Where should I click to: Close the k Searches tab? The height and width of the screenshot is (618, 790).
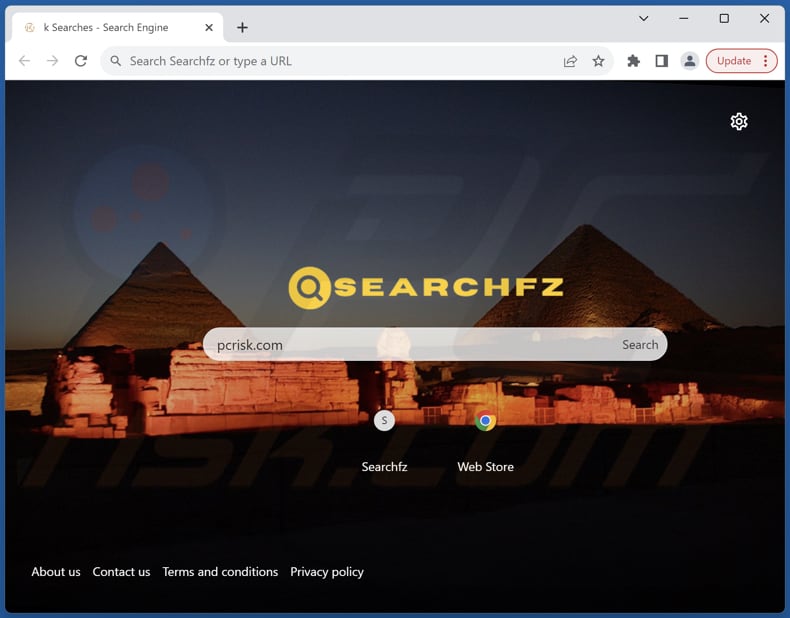click(x=209, y=27)
